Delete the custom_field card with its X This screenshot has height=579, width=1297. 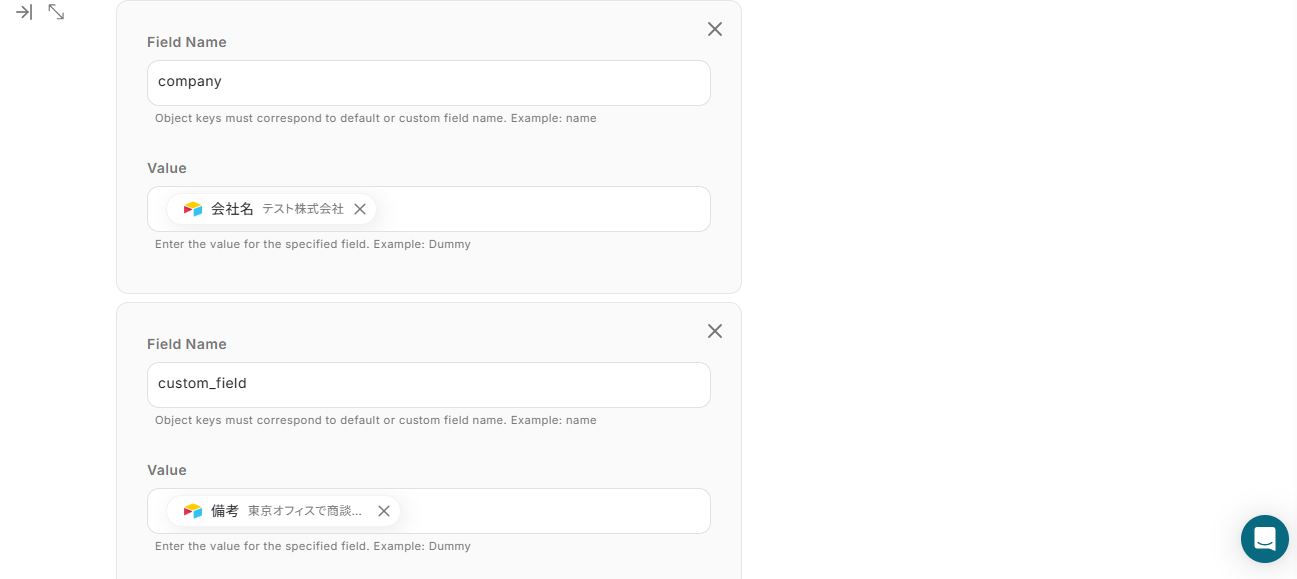[x=714, y=331]
